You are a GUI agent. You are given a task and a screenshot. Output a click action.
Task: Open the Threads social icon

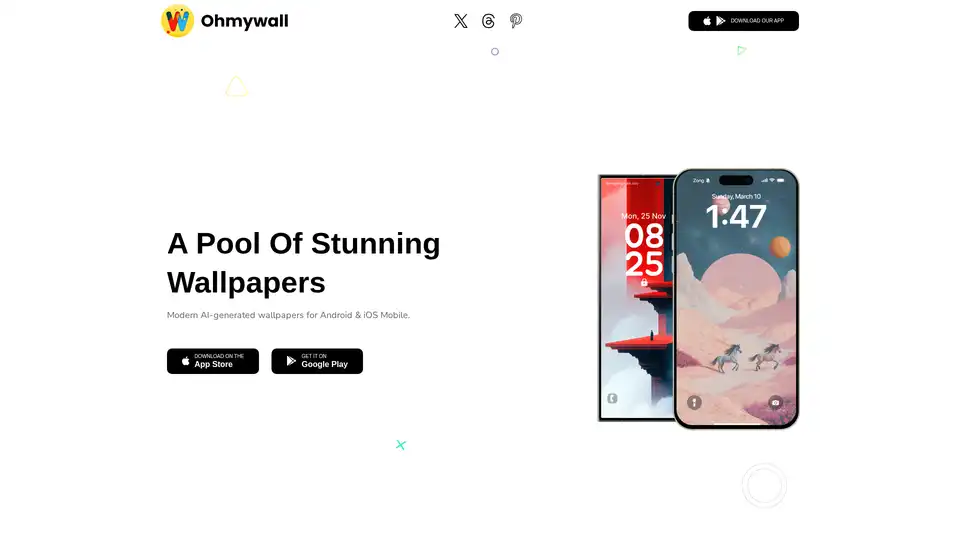(488, 21)
